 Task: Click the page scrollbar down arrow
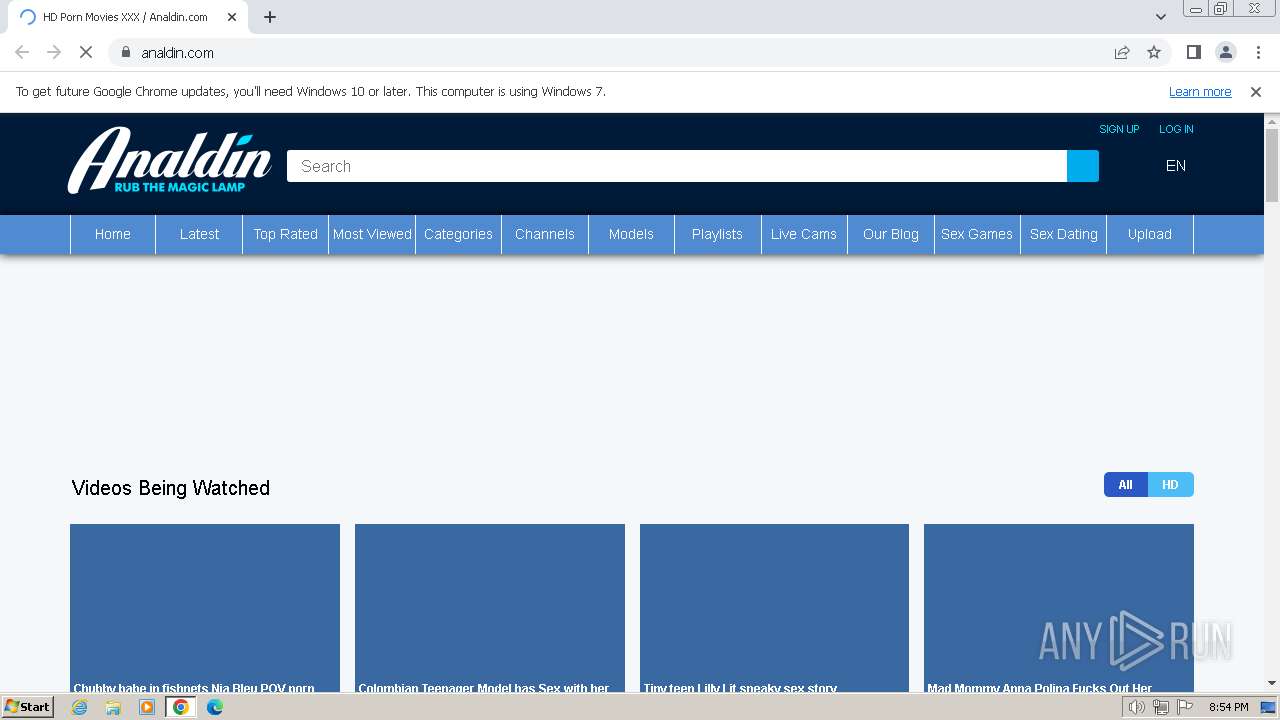coord(1272,684)
